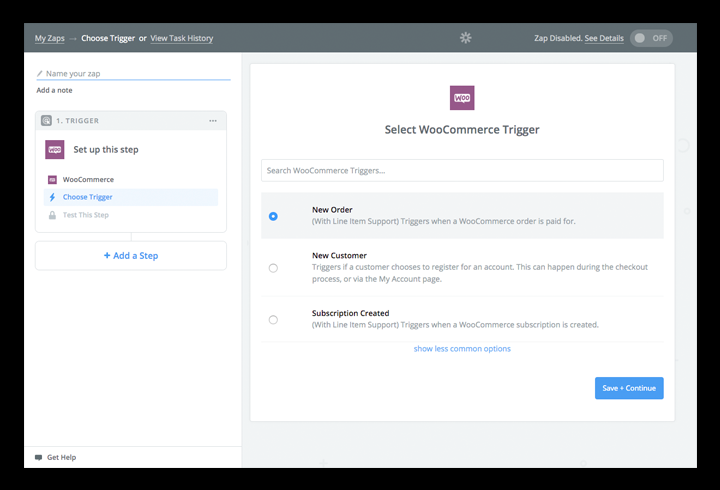Click the Save + Continue button
The height and width of the screenshot is (490, 720).
(x=628, y=388)
